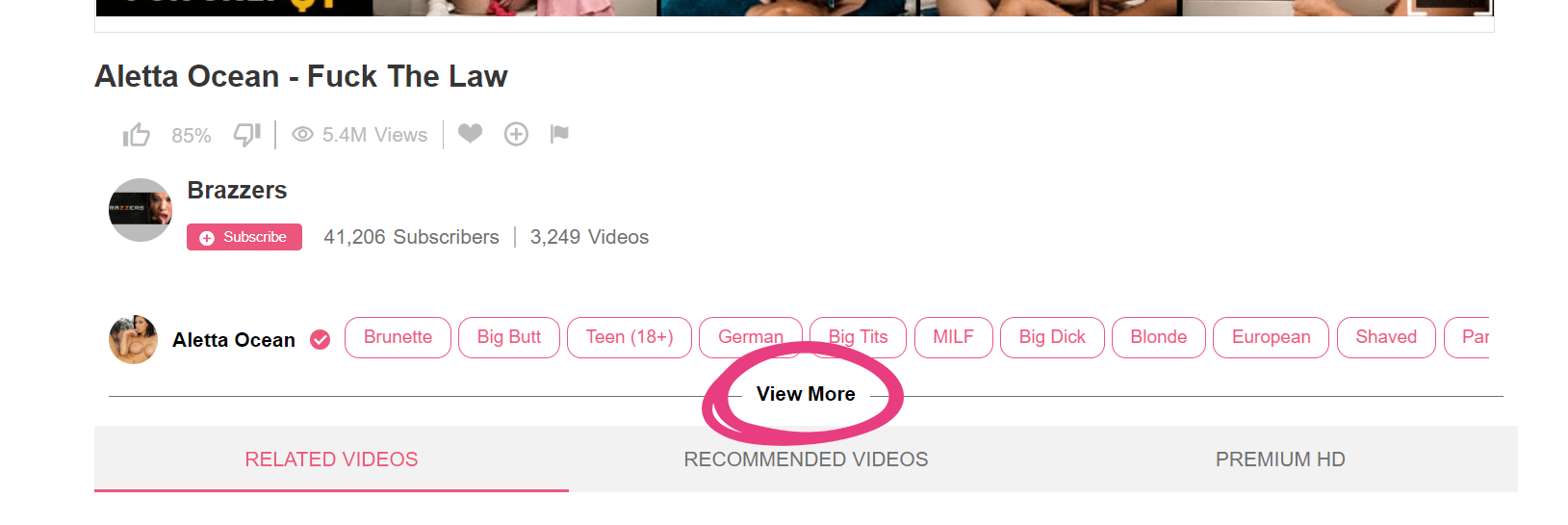Open the 3,249 Videos link

[x=589, y=237]
